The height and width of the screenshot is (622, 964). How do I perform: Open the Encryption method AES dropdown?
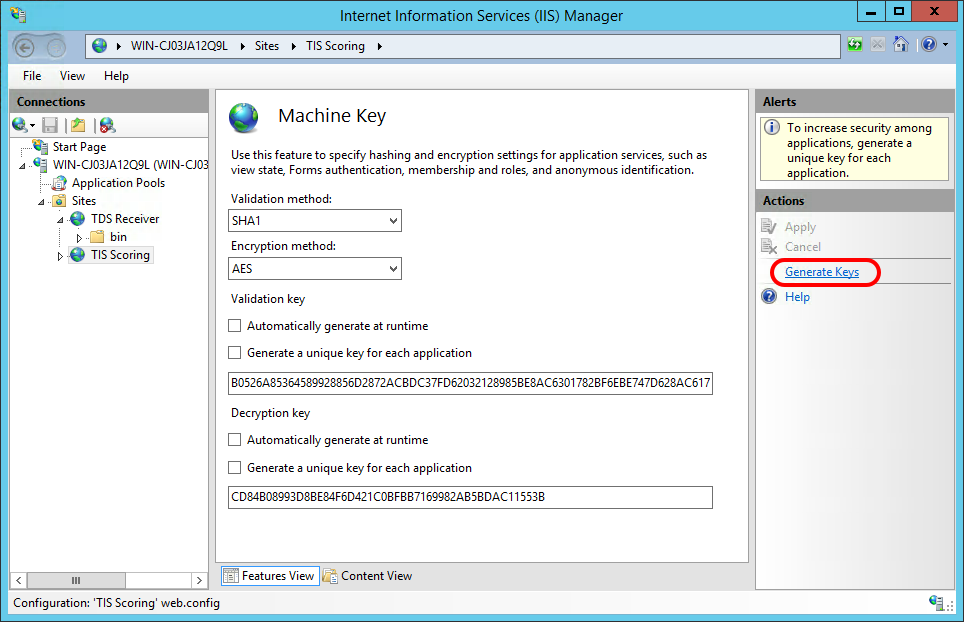[x=315, y=269]
